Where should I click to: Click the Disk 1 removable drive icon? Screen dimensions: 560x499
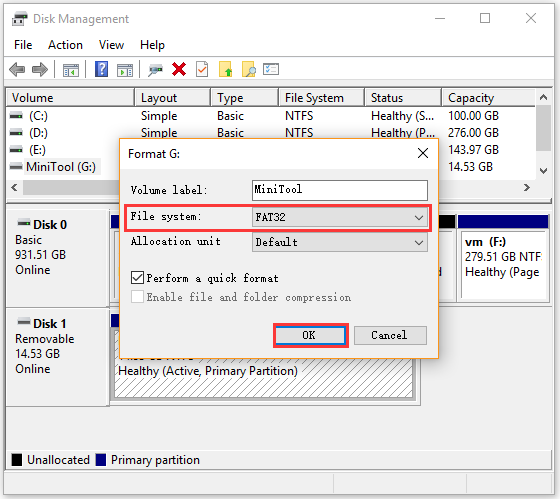tap(24, 321)
